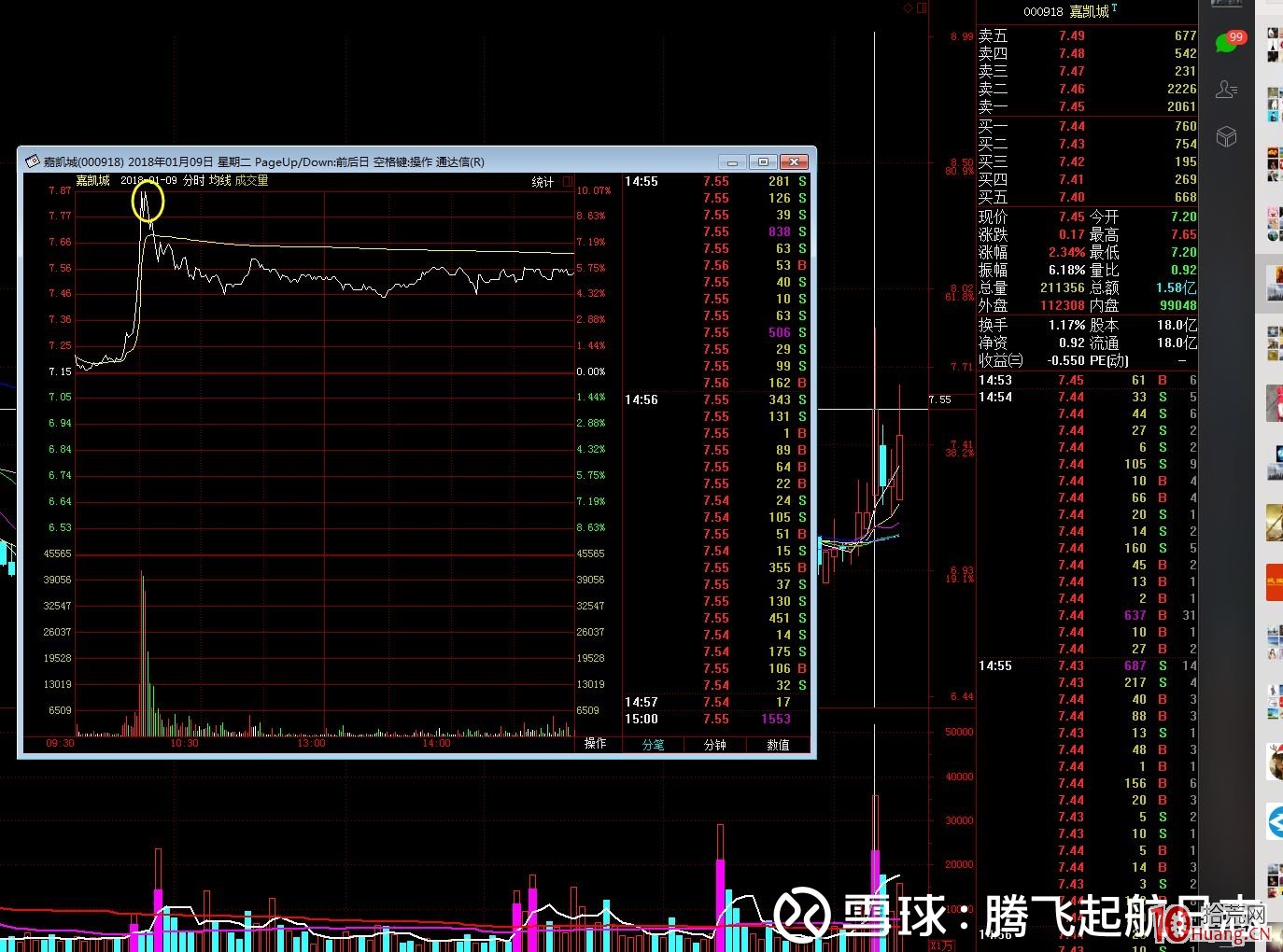Click the 外盘 value 112308

[x=1063, y=305]
